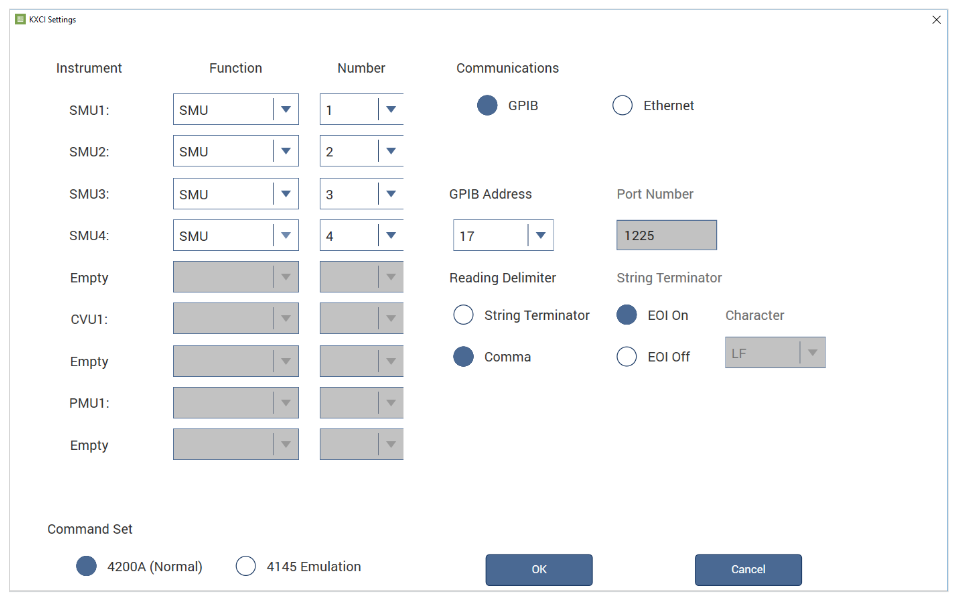Choose 4145 Emulation command set
The width and height of the screenshot is (954, 598).
point(246,567)
